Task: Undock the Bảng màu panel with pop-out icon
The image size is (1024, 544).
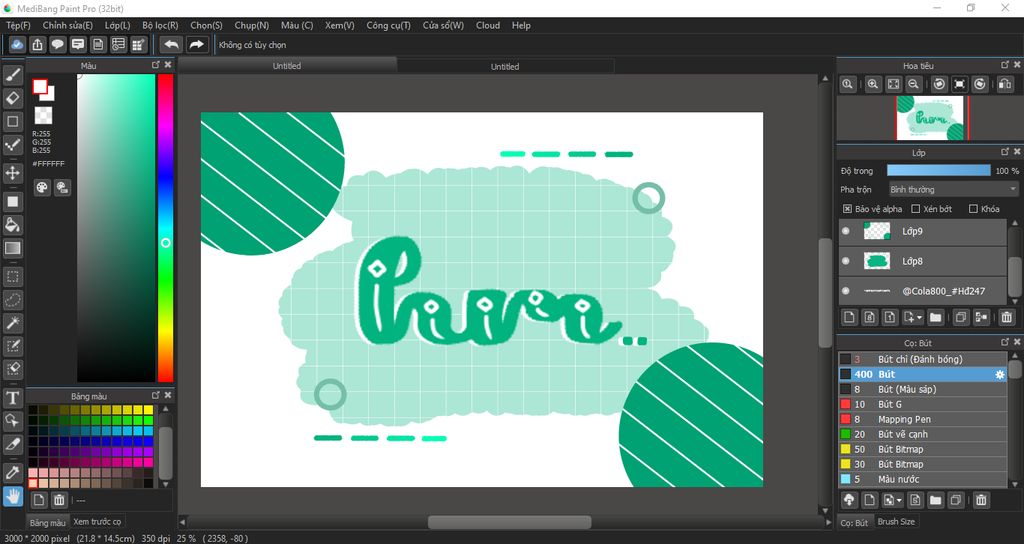Action: pos(155,395)
